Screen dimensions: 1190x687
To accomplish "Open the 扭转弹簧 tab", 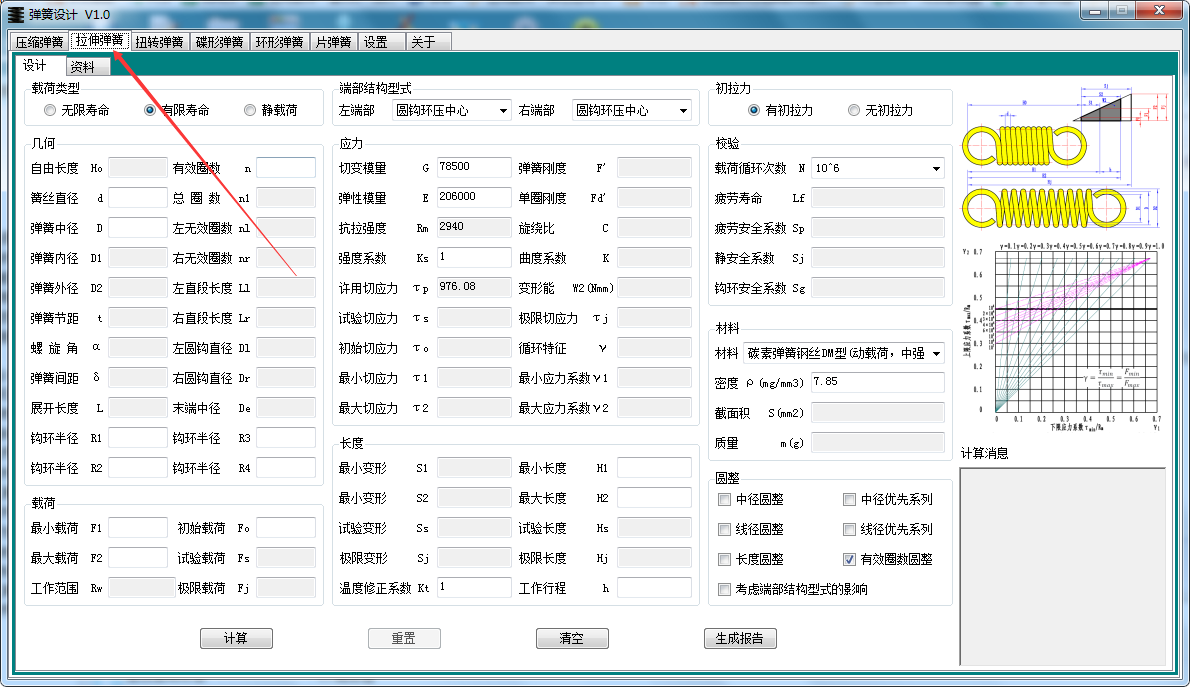I will point(159,42).
